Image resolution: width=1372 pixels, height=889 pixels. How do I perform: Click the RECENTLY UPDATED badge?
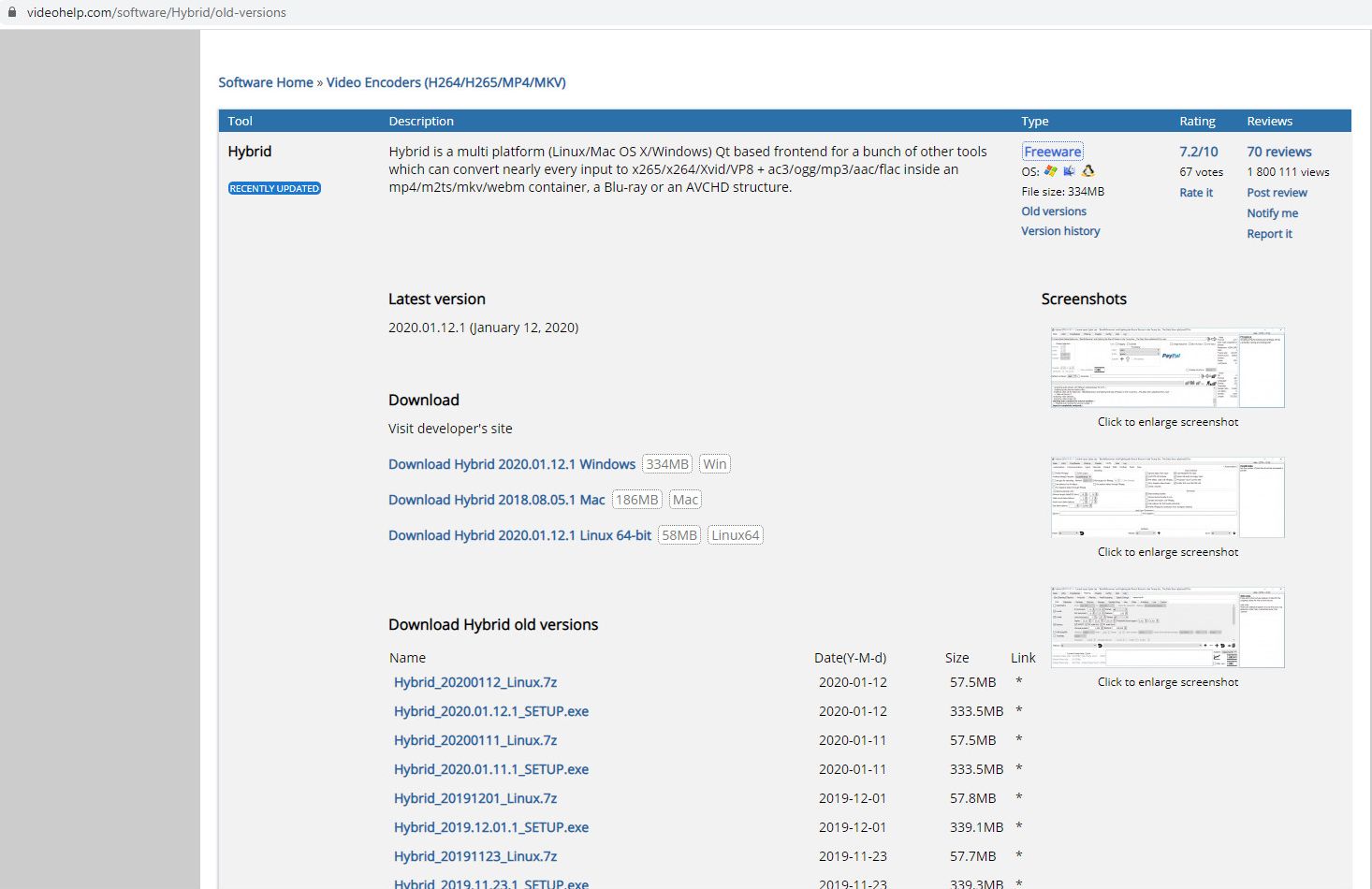(x=274, y=188)
